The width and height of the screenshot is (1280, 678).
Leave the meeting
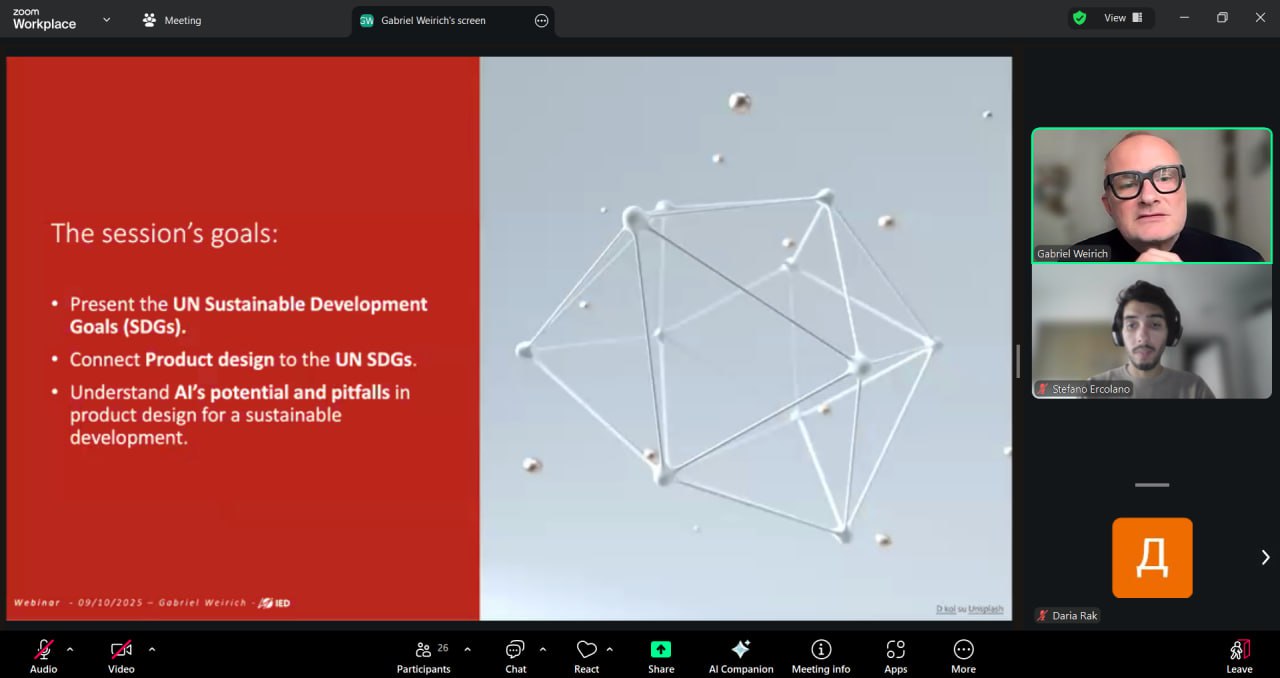[x=1239, y=655]
